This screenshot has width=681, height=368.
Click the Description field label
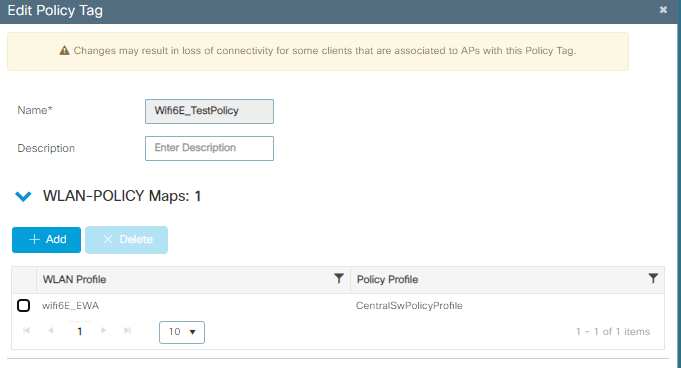[x=46, y=148]
